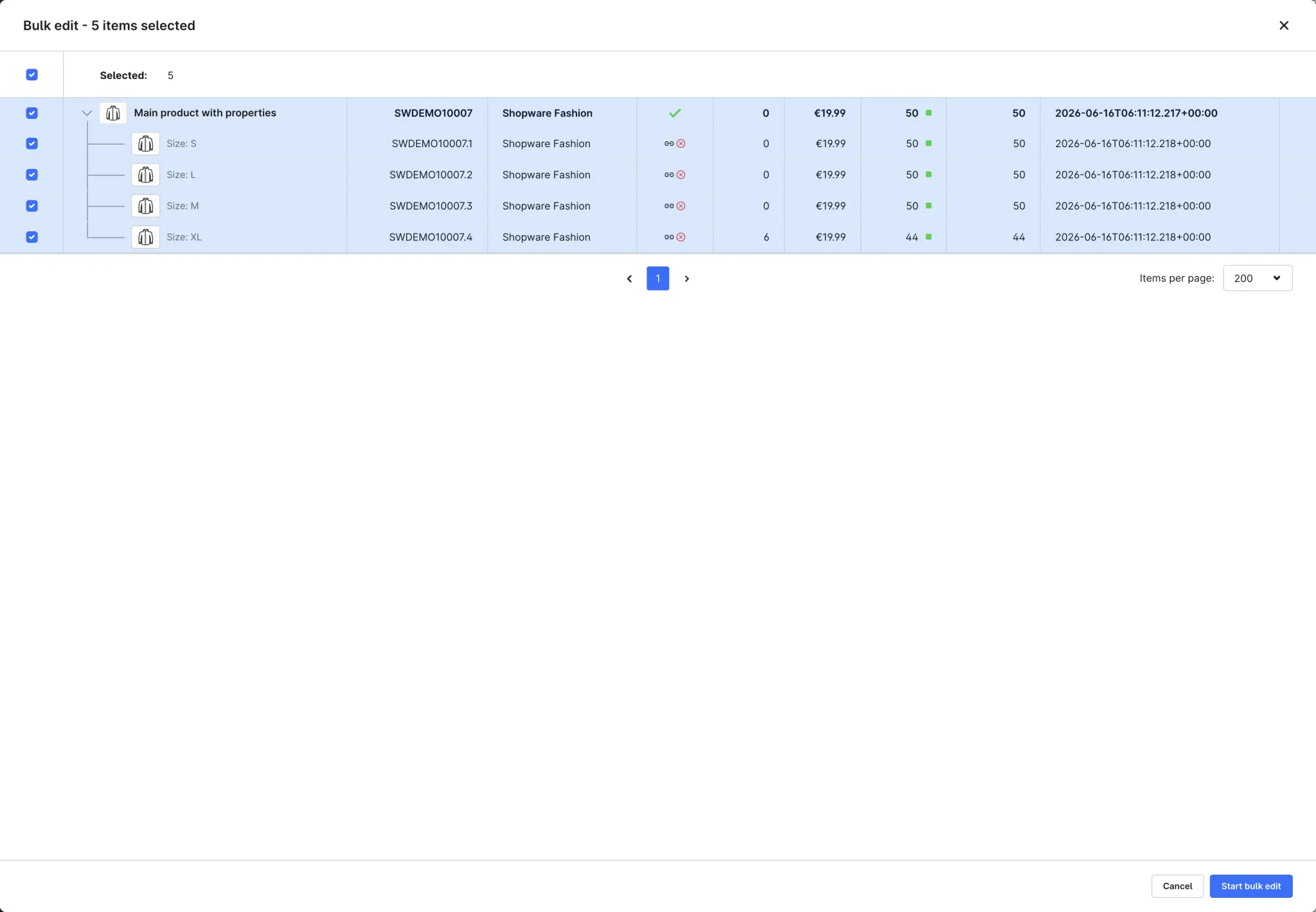Viewport: 1316px width, 912px height.
Task: Click the Size: S jacket thumbnail
Action: tap(145, 143)
